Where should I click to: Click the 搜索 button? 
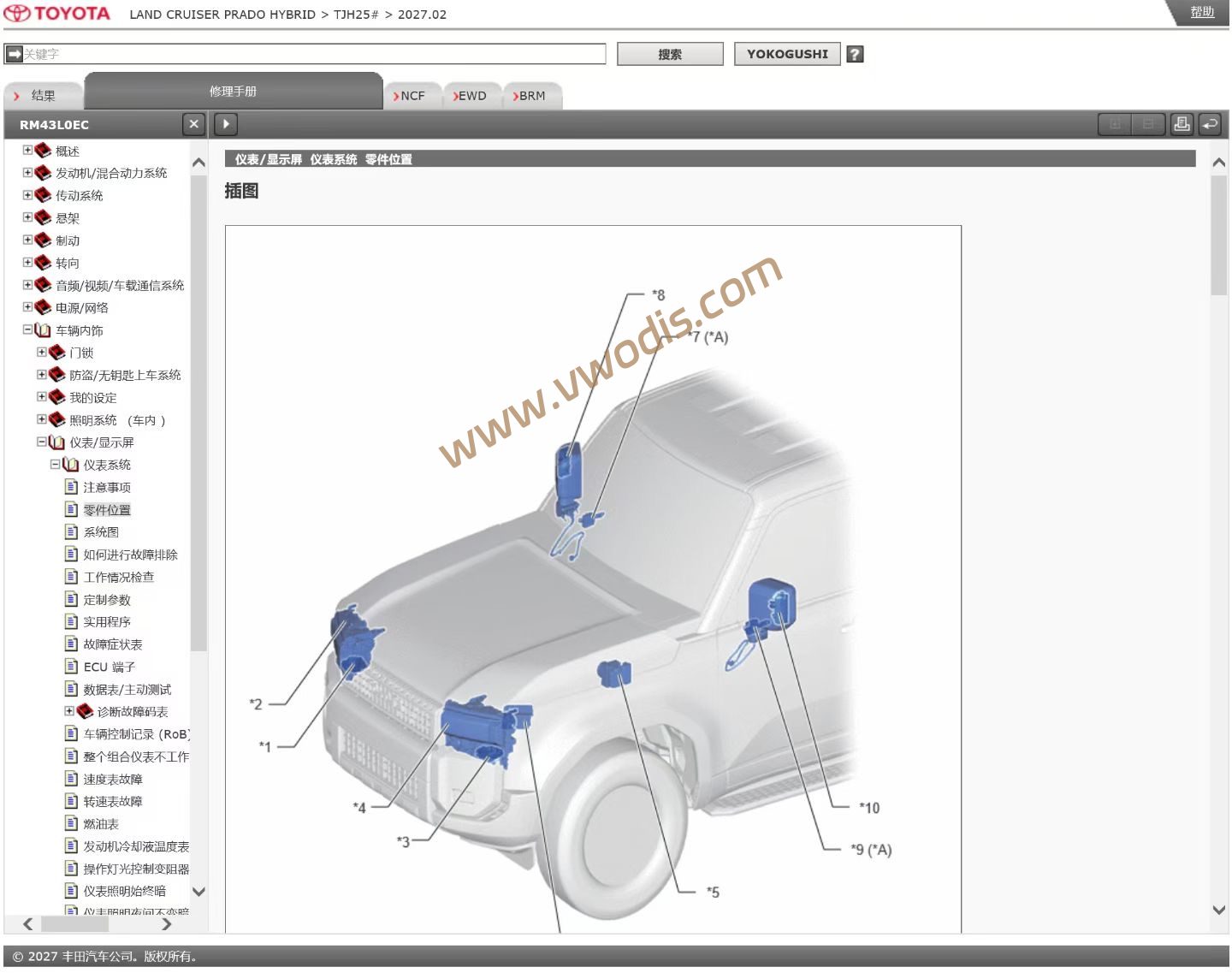pyautogui.click(x=670, y=54)
